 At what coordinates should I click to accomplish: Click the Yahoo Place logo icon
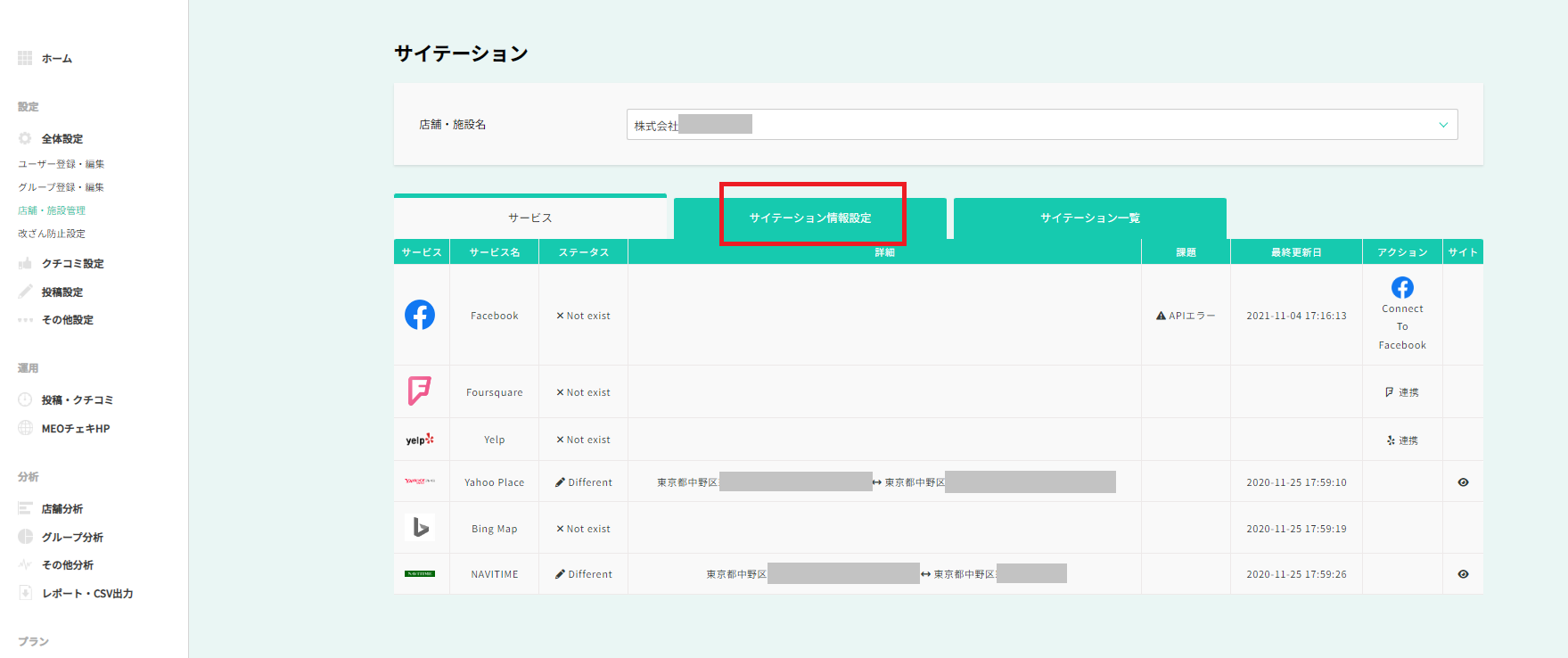click(x=420, y=481)
